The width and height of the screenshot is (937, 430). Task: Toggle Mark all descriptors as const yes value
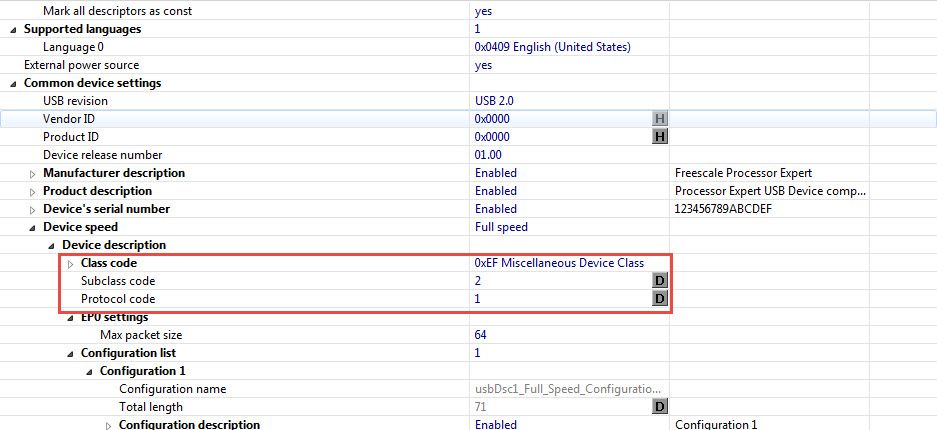coord(483,11)
